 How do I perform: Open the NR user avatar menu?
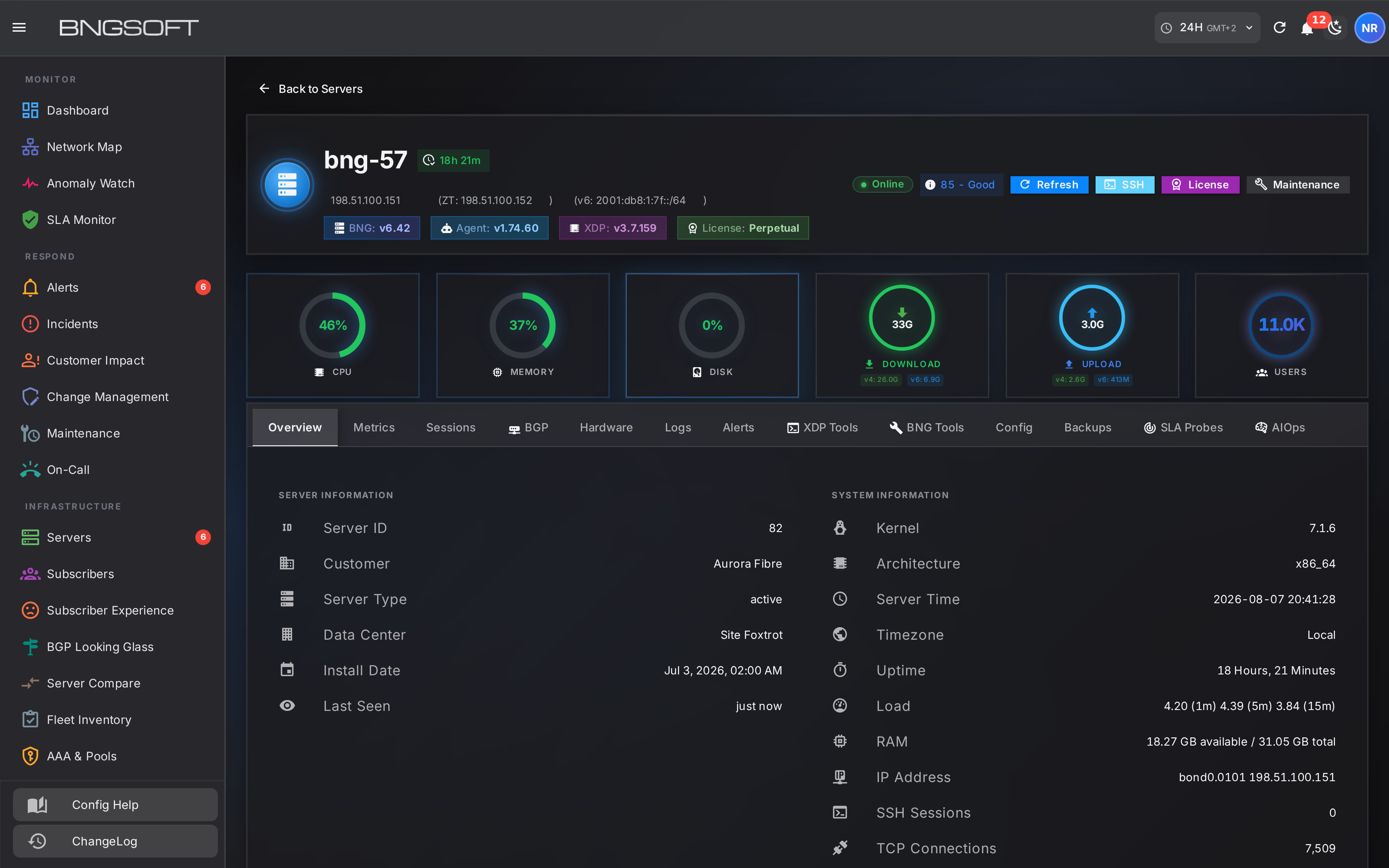click(1369, 27)
